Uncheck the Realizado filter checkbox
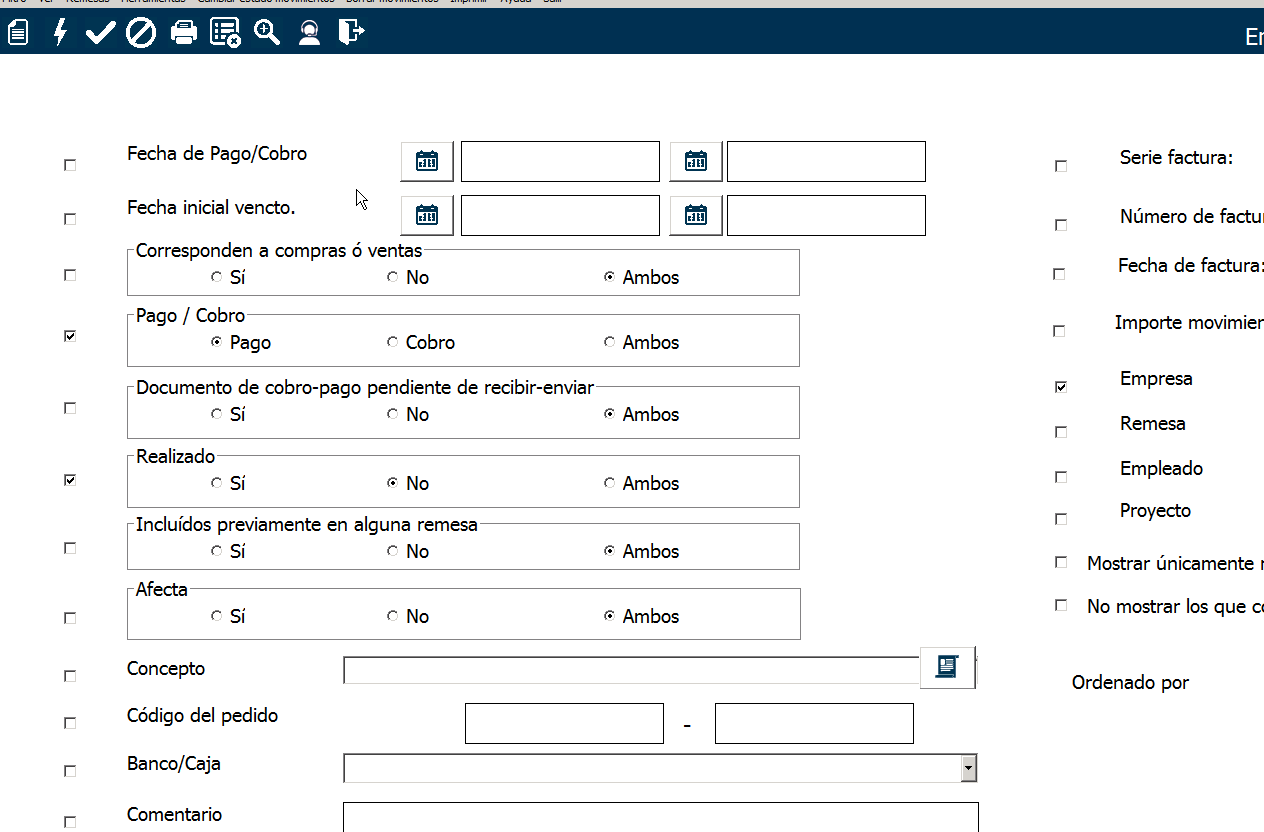The image size is (1264, 832). (x=70, y=480)
